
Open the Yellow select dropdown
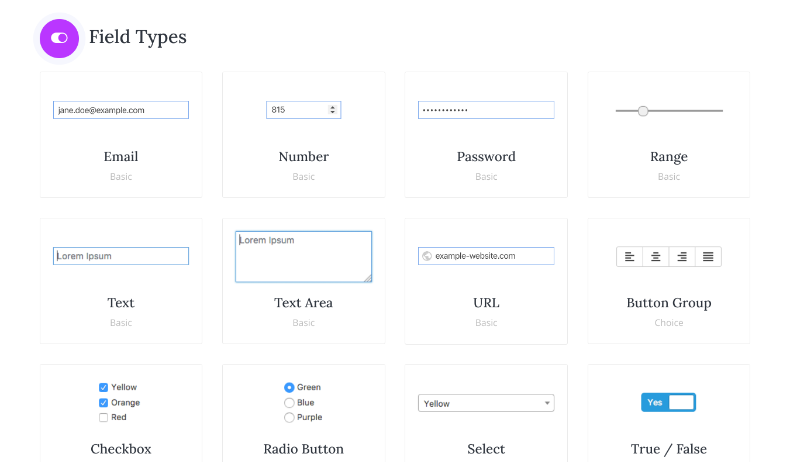(486, 403)
